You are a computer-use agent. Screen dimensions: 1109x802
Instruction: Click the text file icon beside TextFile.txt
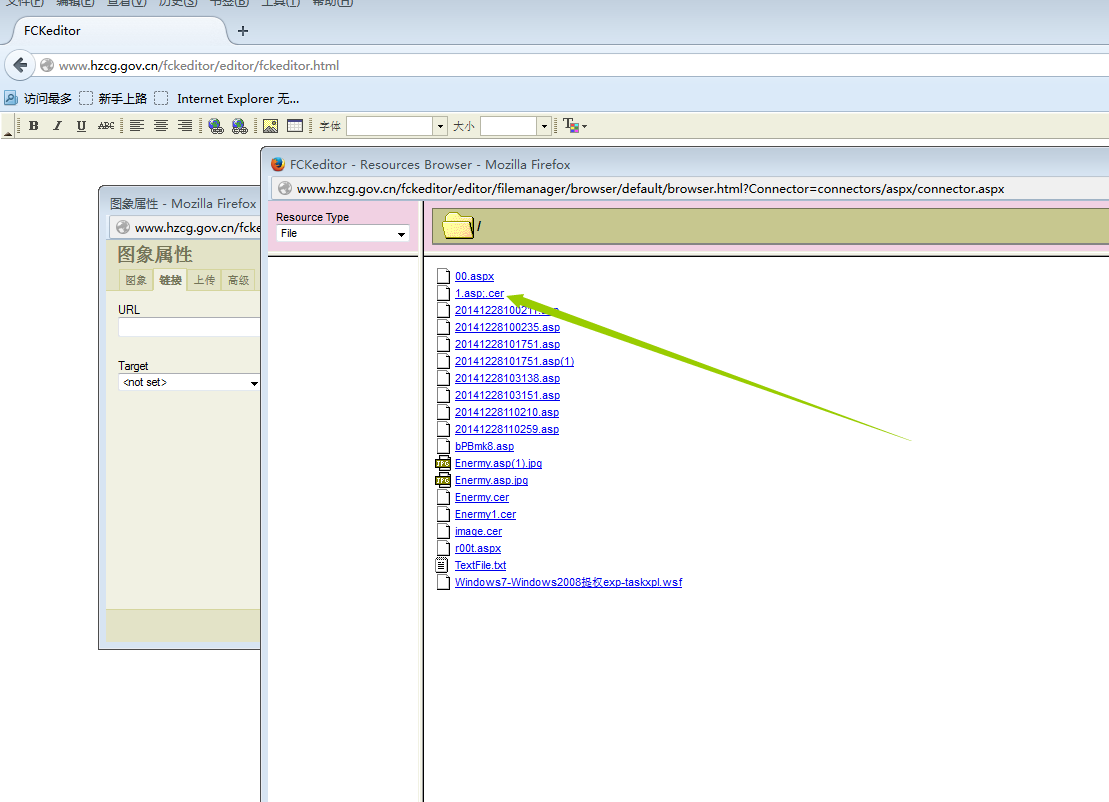pos(442,564)
